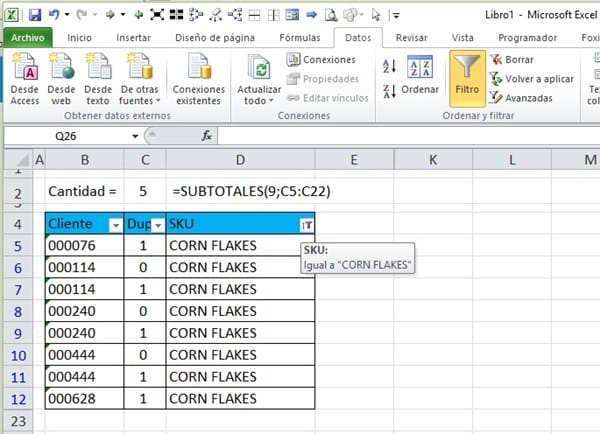600x434 pixels.
Task: Toggle the Filtro button
Action: [x=467, y=78]
